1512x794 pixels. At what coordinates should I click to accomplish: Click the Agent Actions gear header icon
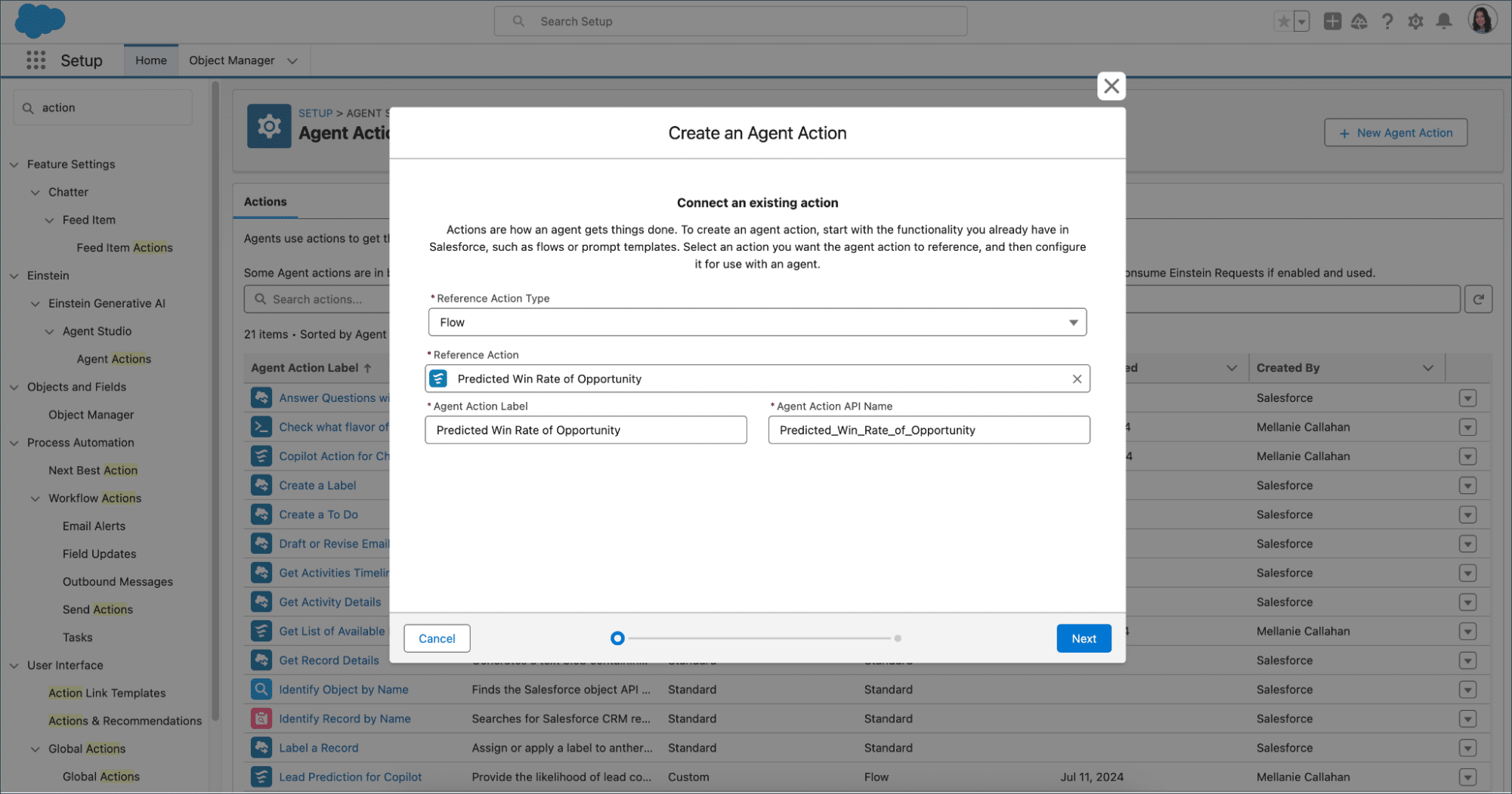(x=269, y=126)
